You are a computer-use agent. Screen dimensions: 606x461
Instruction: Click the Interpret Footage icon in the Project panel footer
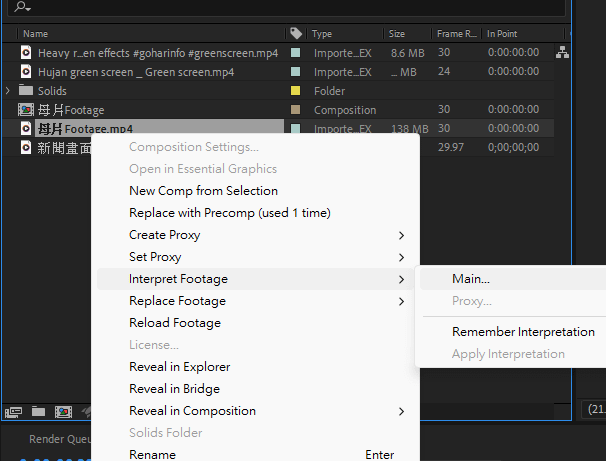(14, 411)
